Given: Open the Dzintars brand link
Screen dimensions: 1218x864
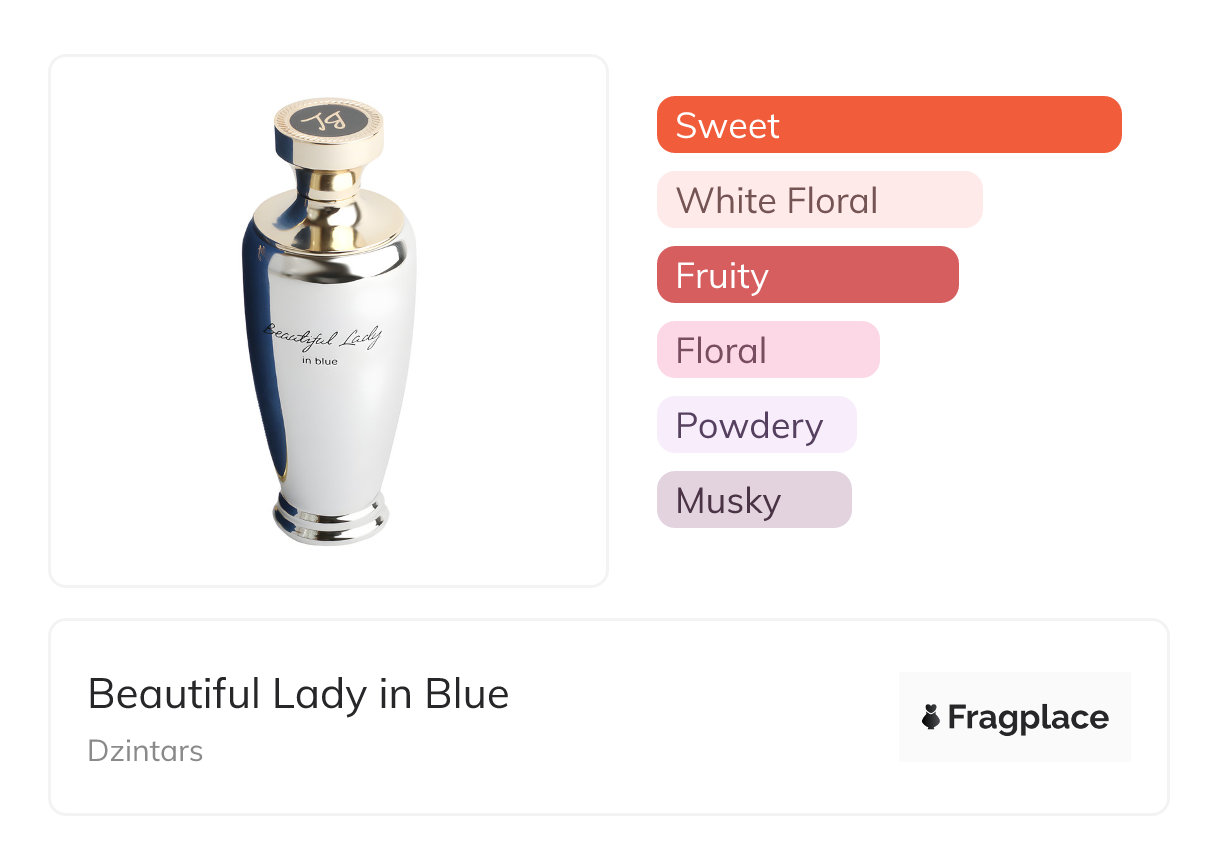Looking at the screenshot, I should [x=145, y=750].
